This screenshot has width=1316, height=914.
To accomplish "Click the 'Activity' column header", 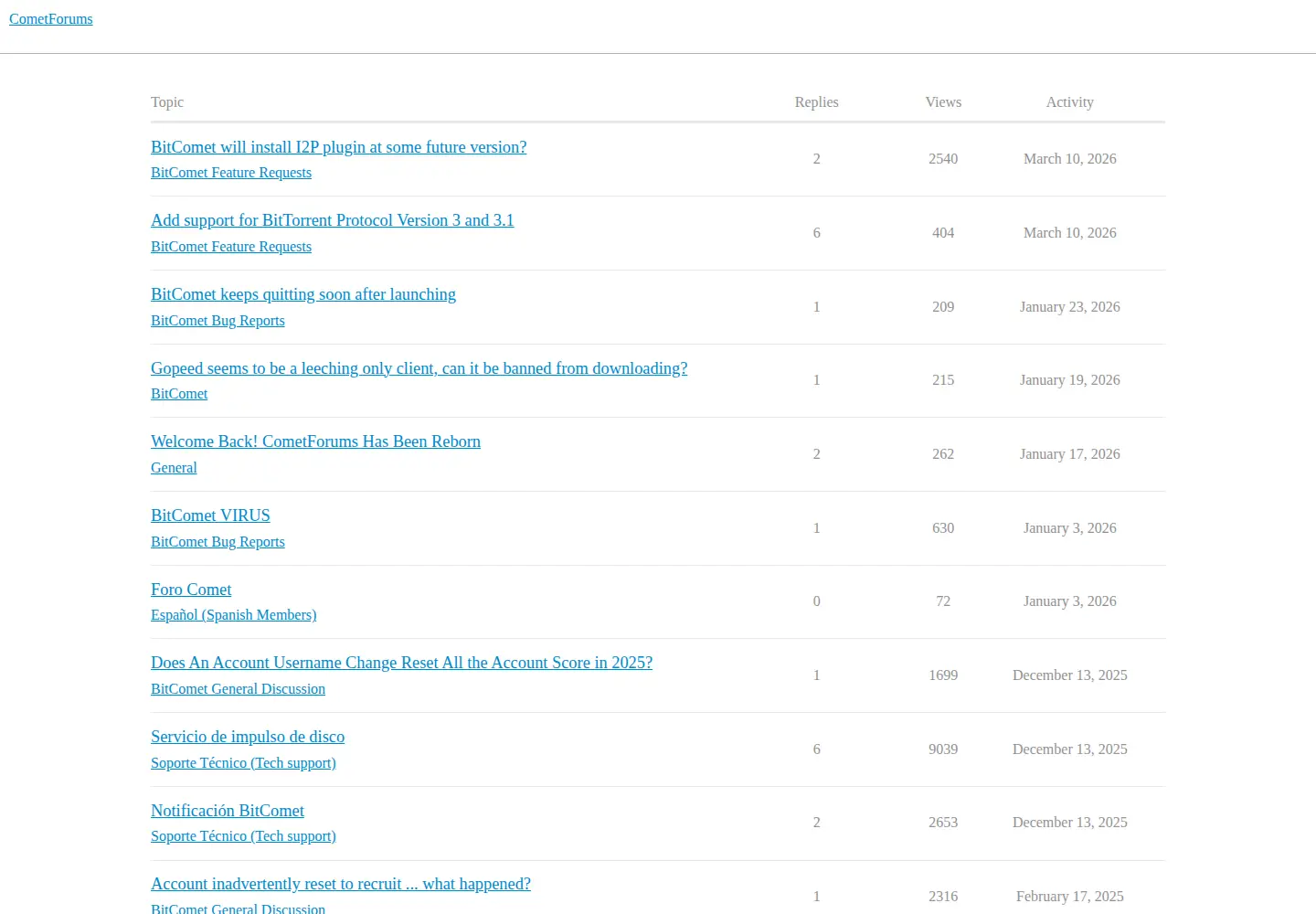I will [x=1070, y=102].
